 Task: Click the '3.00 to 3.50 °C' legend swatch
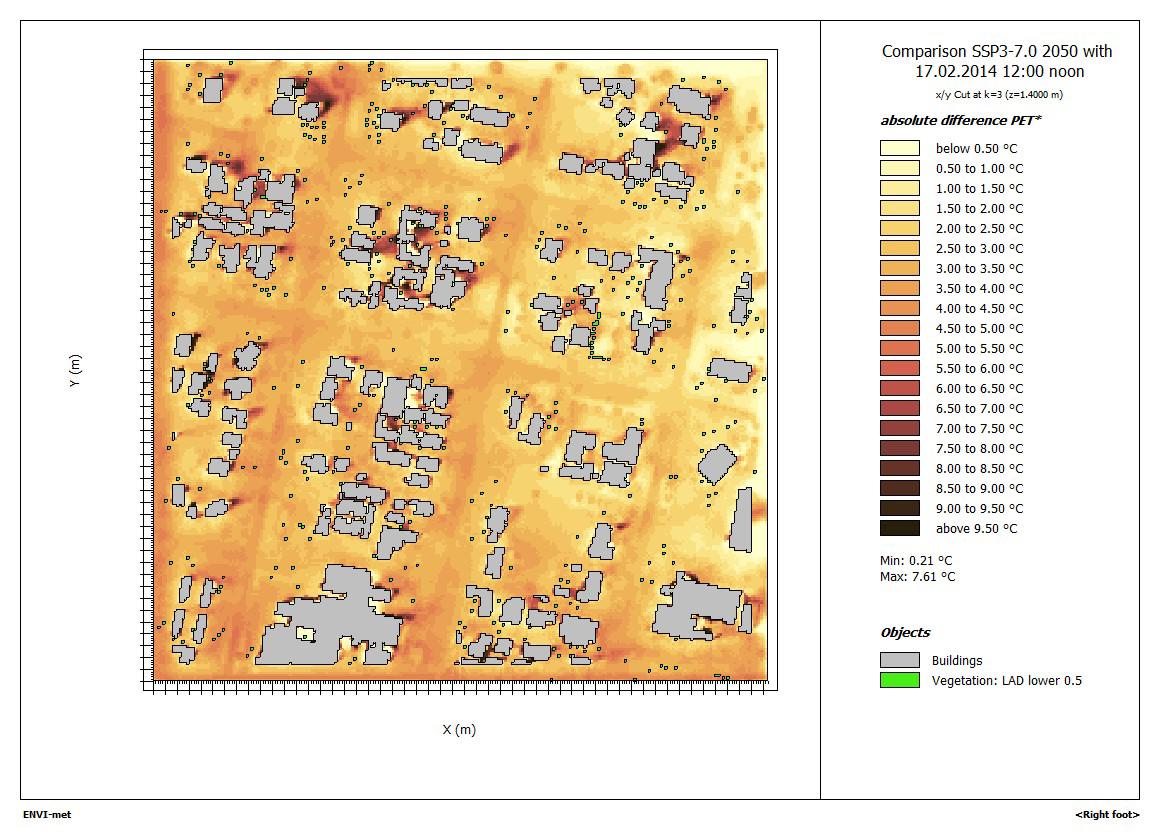(x=900, y=268)
